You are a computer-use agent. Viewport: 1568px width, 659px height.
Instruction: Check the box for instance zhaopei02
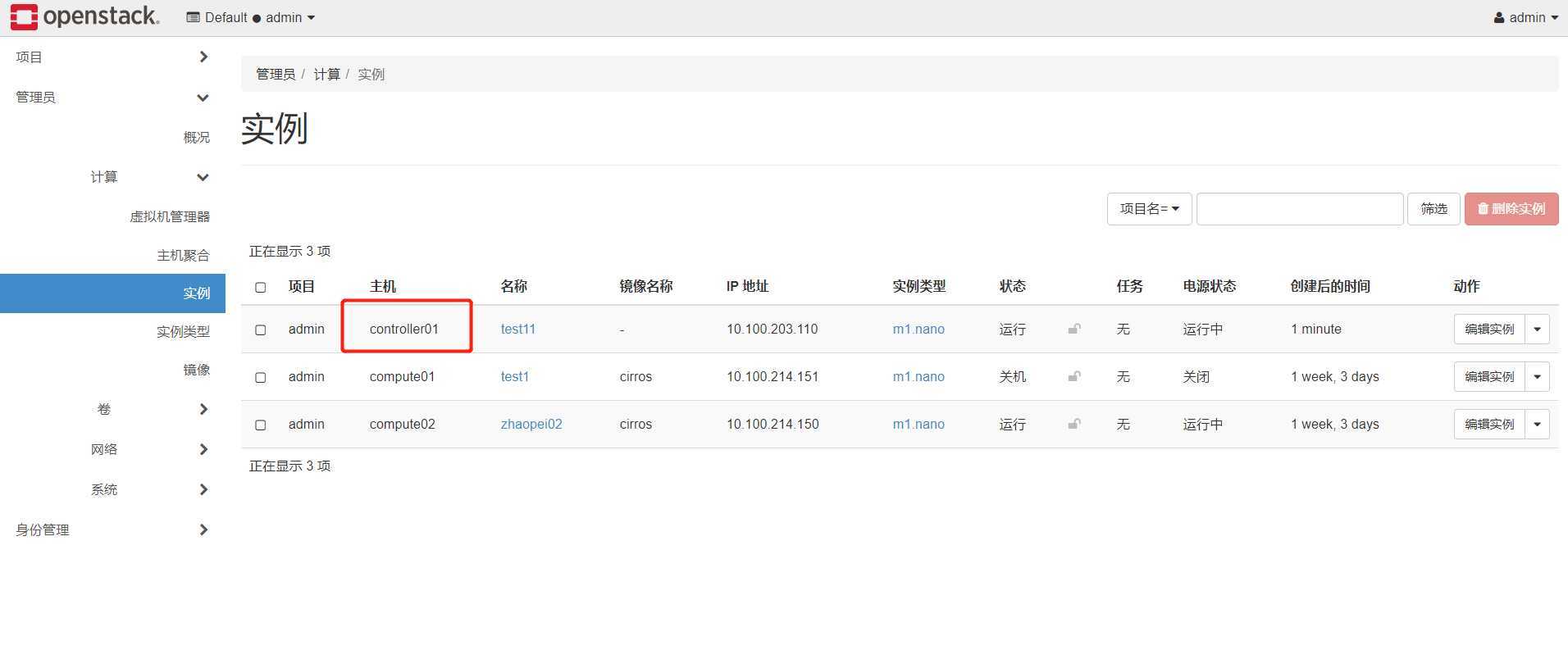click(261, 425)
